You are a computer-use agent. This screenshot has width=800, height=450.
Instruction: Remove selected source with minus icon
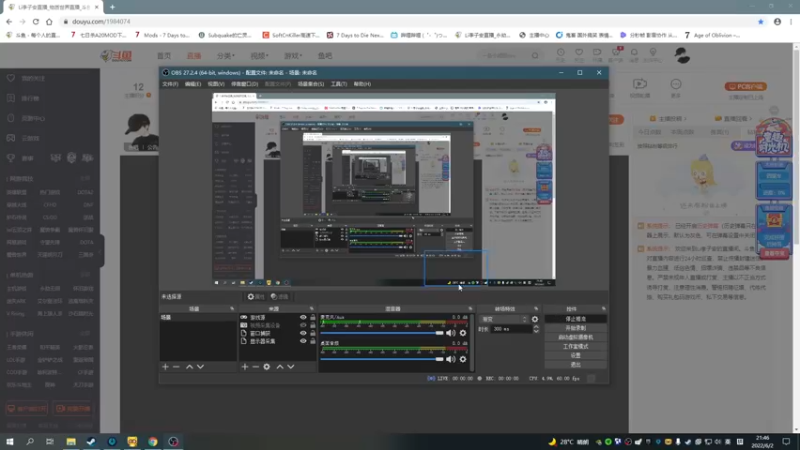(x=256, y=367)
